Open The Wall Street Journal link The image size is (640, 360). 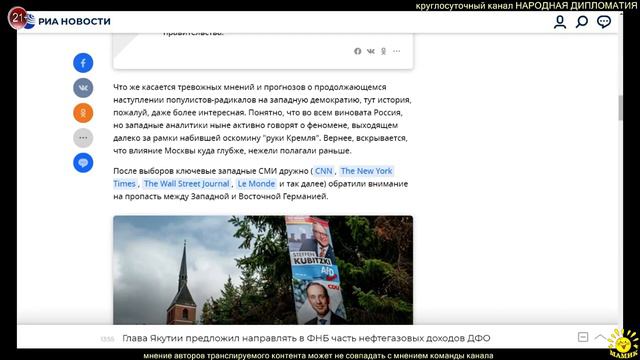pyautogui.click(x=187, y=184)
